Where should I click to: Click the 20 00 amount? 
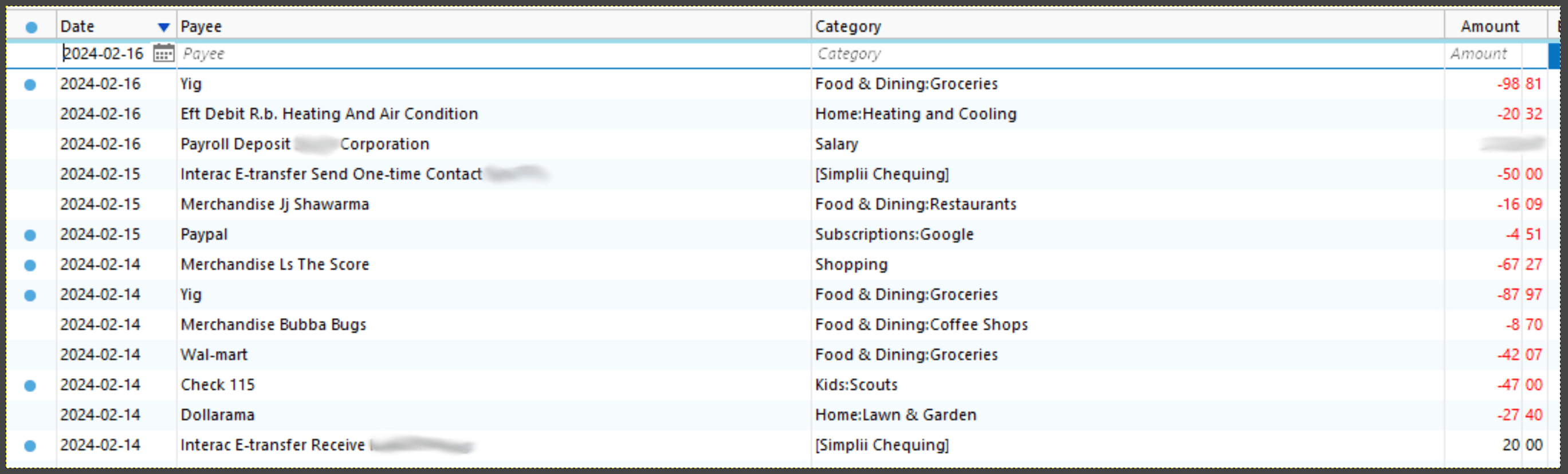click(1522, 445)
